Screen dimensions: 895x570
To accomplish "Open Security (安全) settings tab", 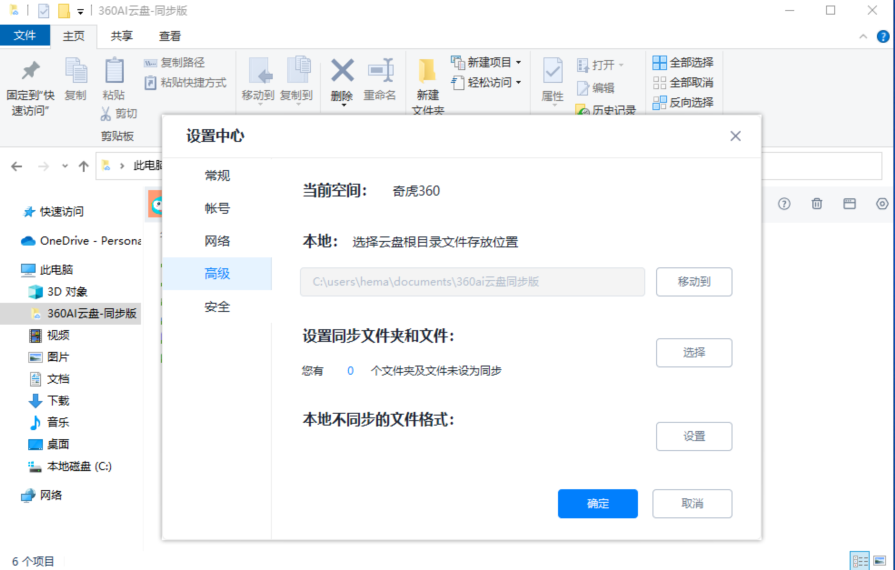I will pyautogui.click(x=217, y=307).
